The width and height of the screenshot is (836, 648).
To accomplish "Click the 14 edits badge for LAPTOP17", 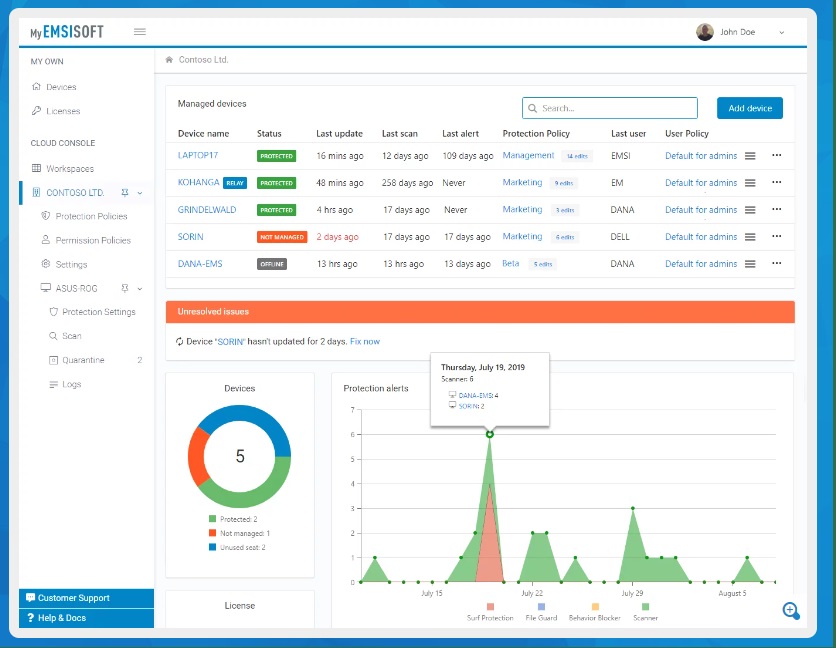I will pos(577,156).
